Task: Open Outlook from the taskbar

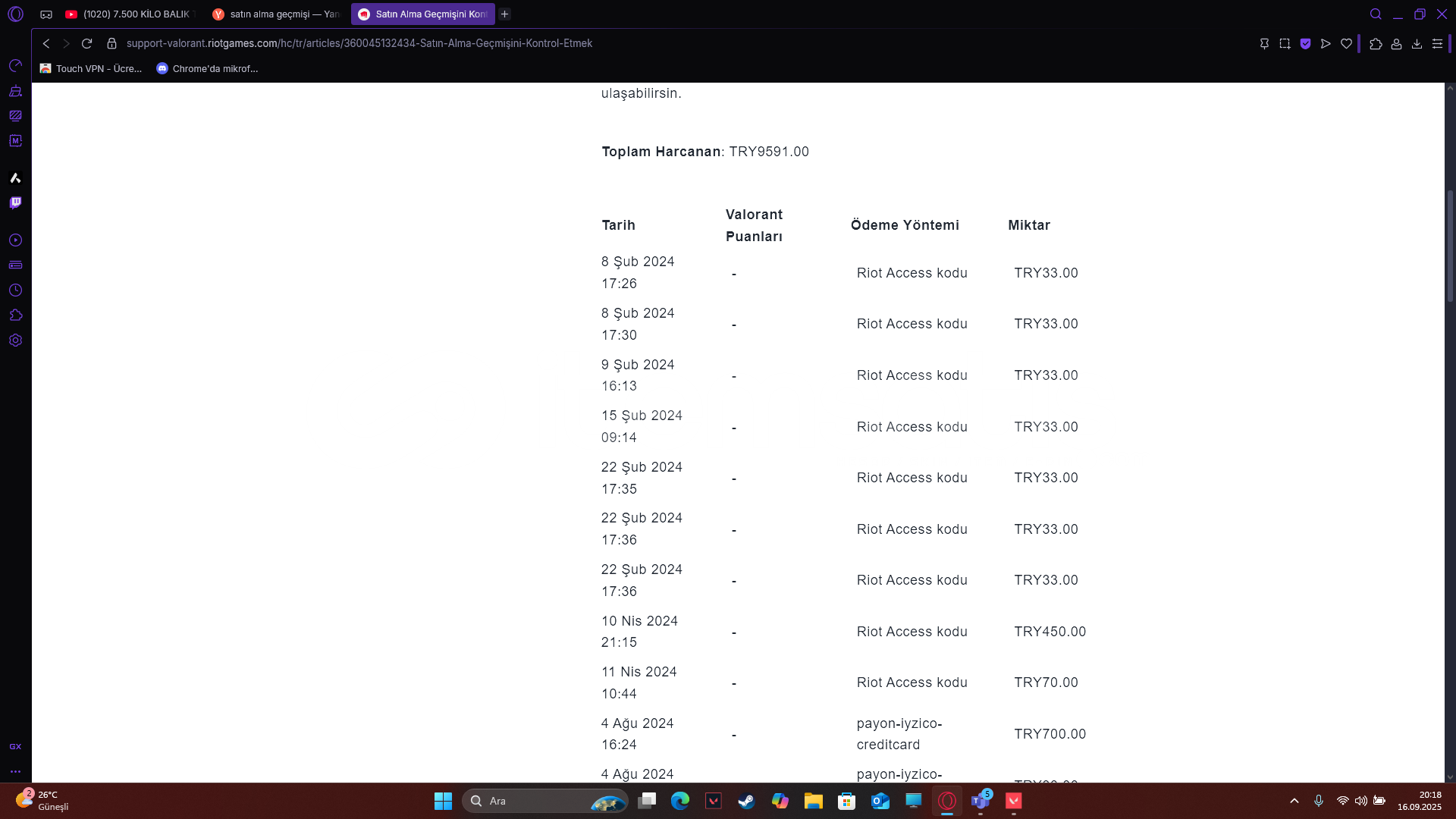Action: (x=880, y=801)
